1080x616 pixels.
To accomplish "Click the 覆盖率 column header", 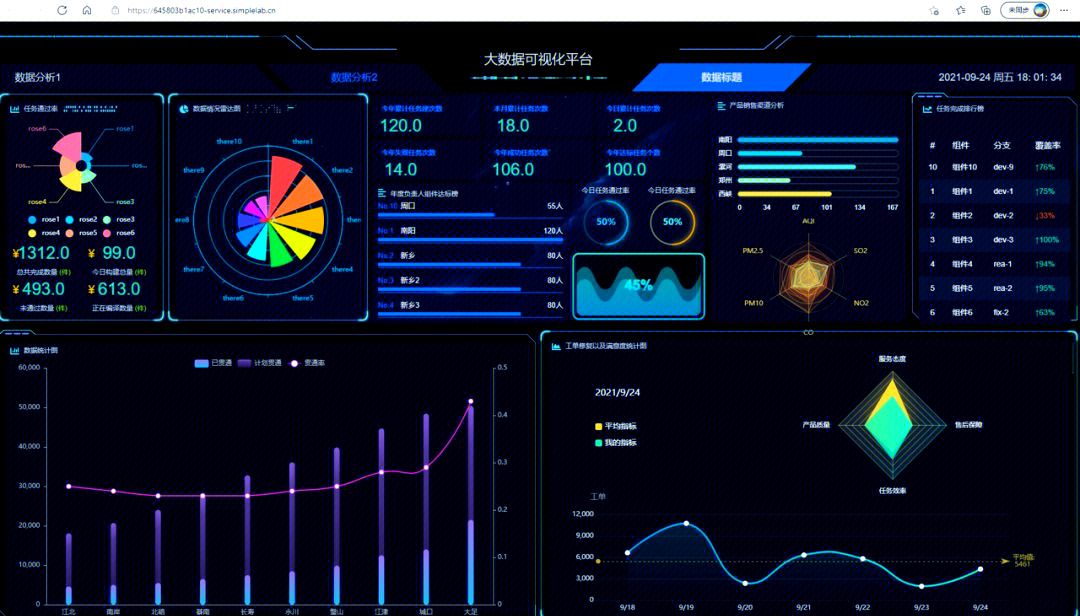I will (1048, 145).
